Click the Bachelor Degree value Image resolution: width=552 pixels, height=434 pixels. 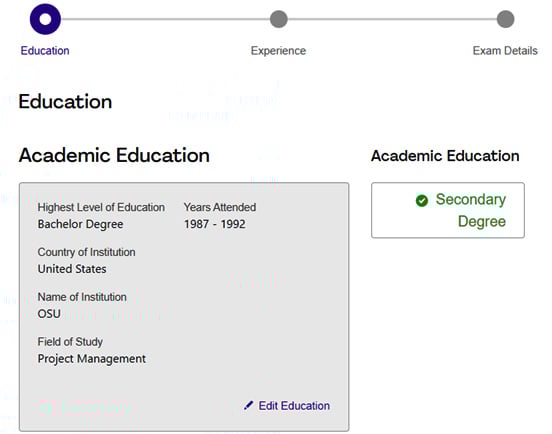[80, 224]
